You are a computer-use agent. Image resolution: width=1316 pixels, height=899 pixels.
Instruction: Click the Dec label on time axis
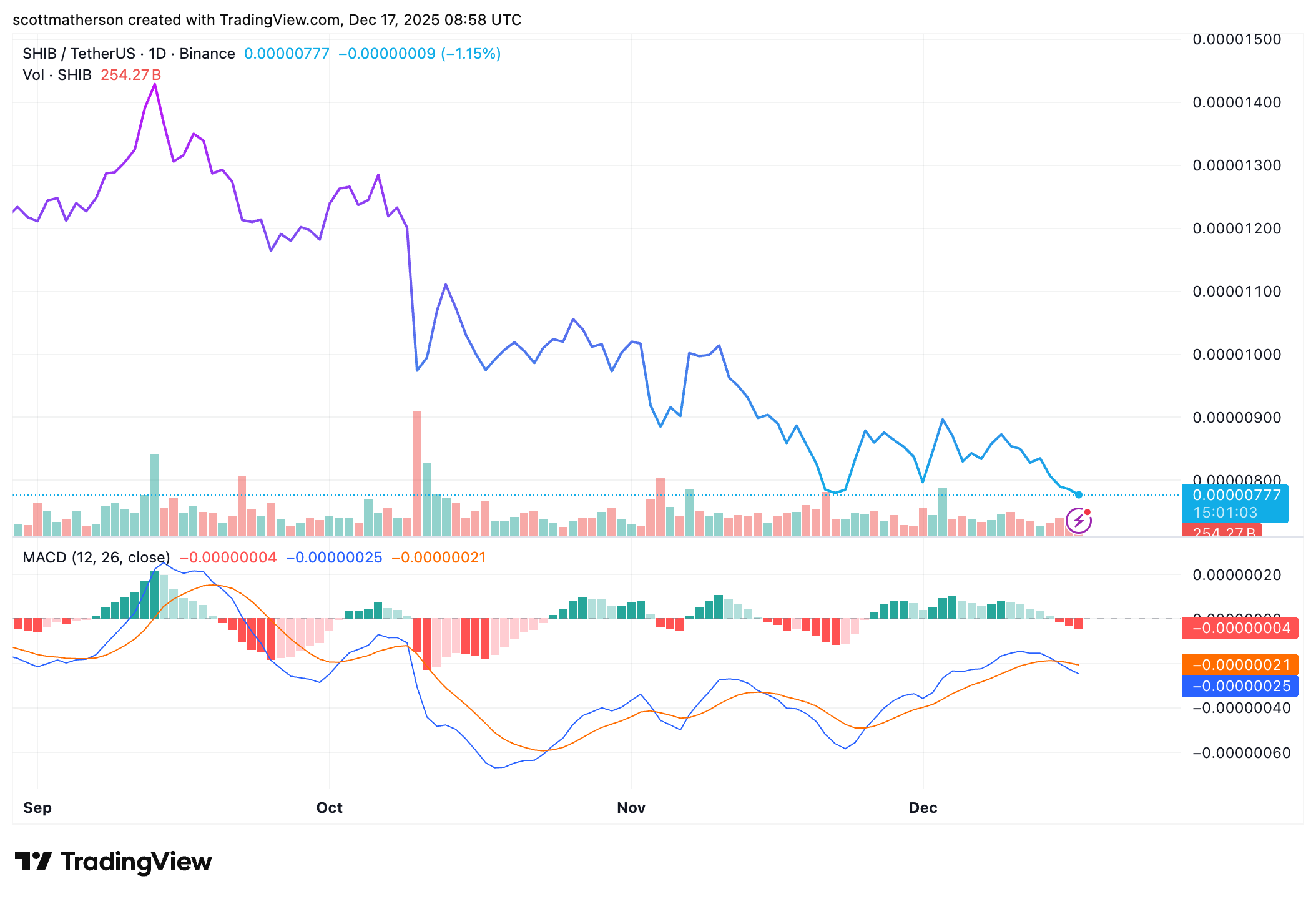click(x=923, y=808)
